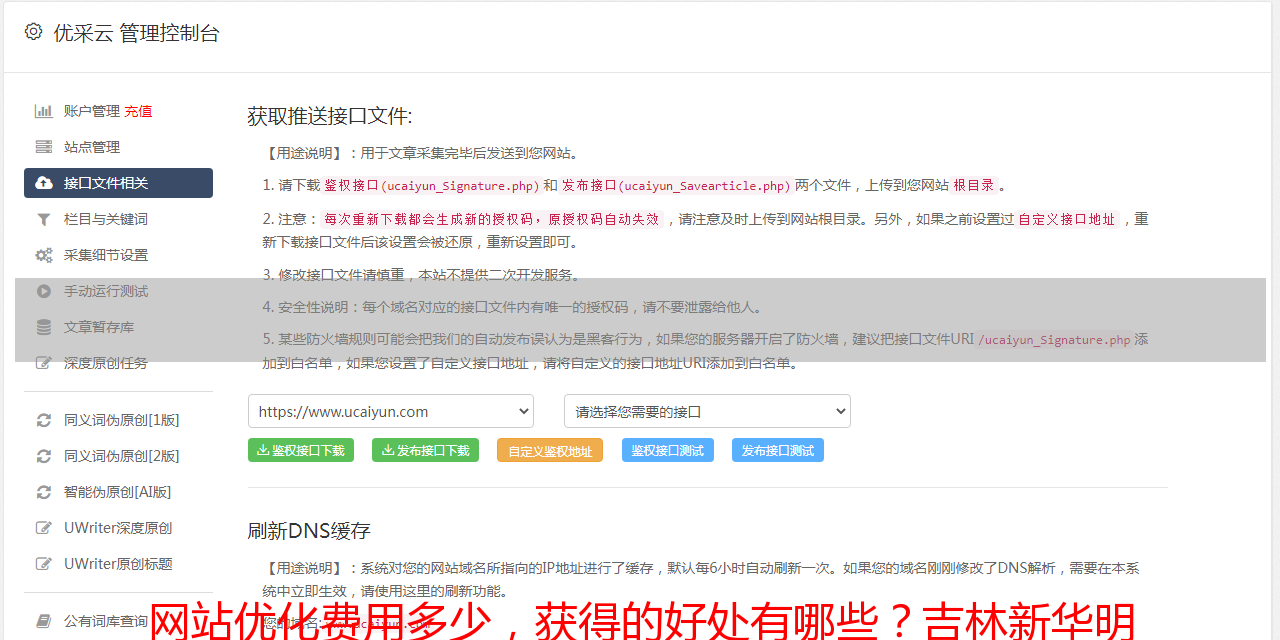The width and height of the screenshot is (1280, 640).
Task: Select 接口文件相关 menu item
Action: [x=118, y=183]
